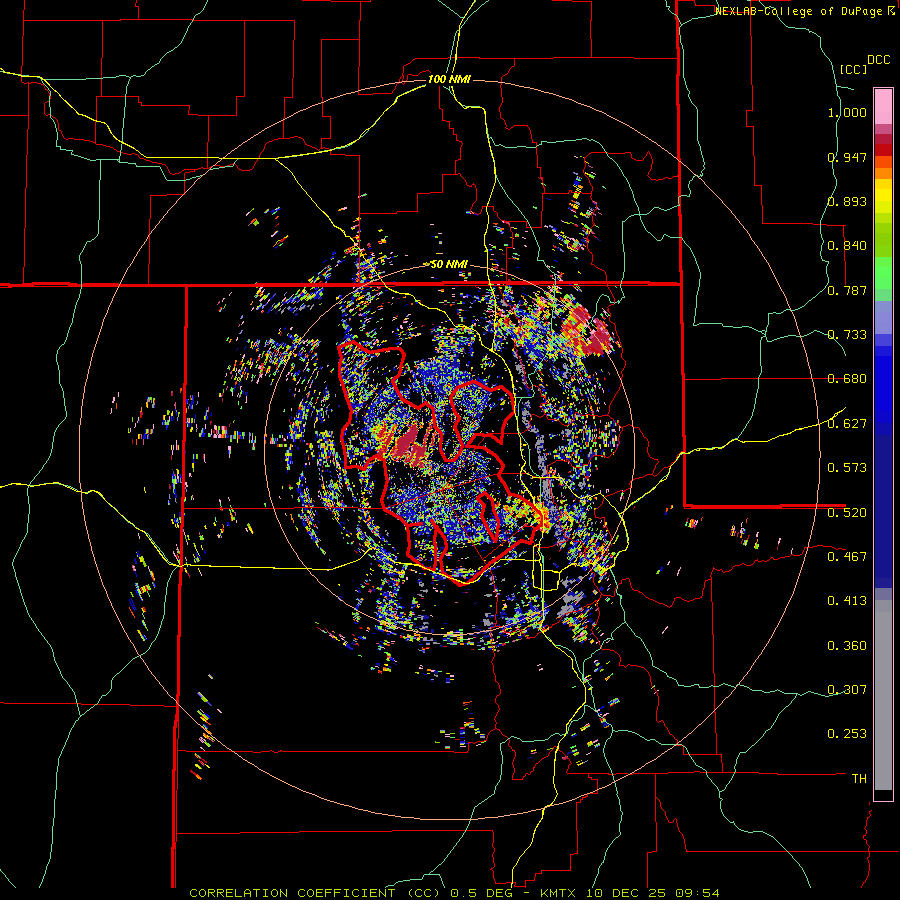Select the 0.520 scale value
The width and height of the screenshot is (900, 900).
tap(847, 512)
